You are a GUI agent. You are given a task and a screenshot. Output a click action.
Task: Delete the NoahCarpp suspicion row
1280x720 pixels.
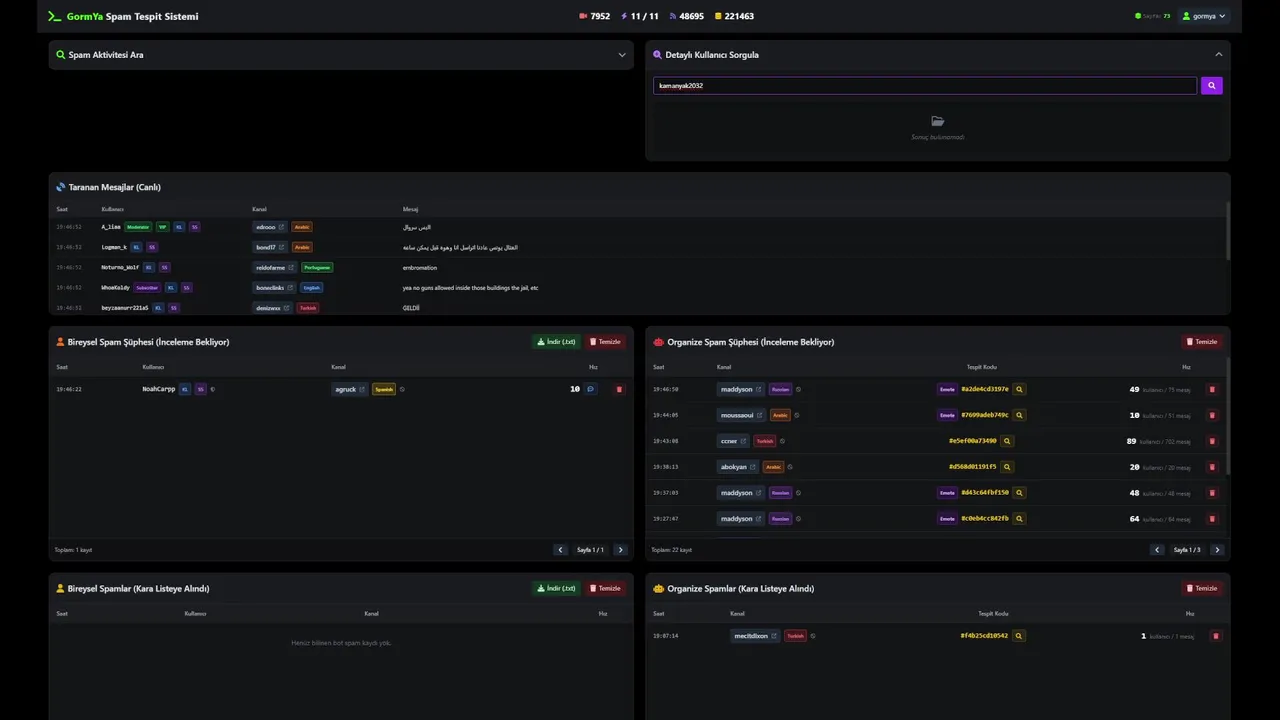click(619, 389)
